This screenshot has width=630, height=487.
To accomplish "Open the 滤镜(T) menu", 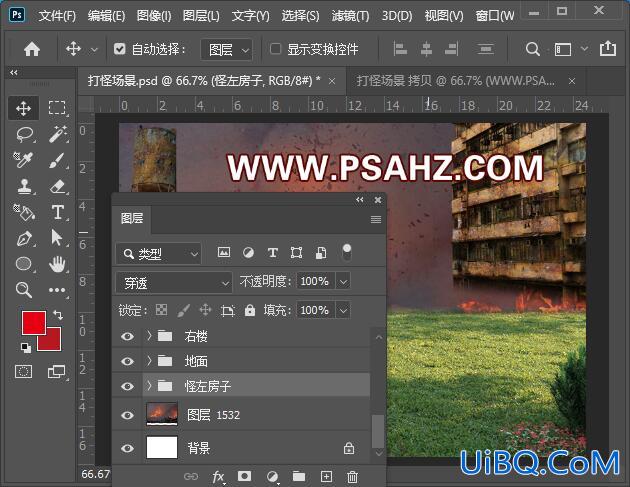I will 350,16.
